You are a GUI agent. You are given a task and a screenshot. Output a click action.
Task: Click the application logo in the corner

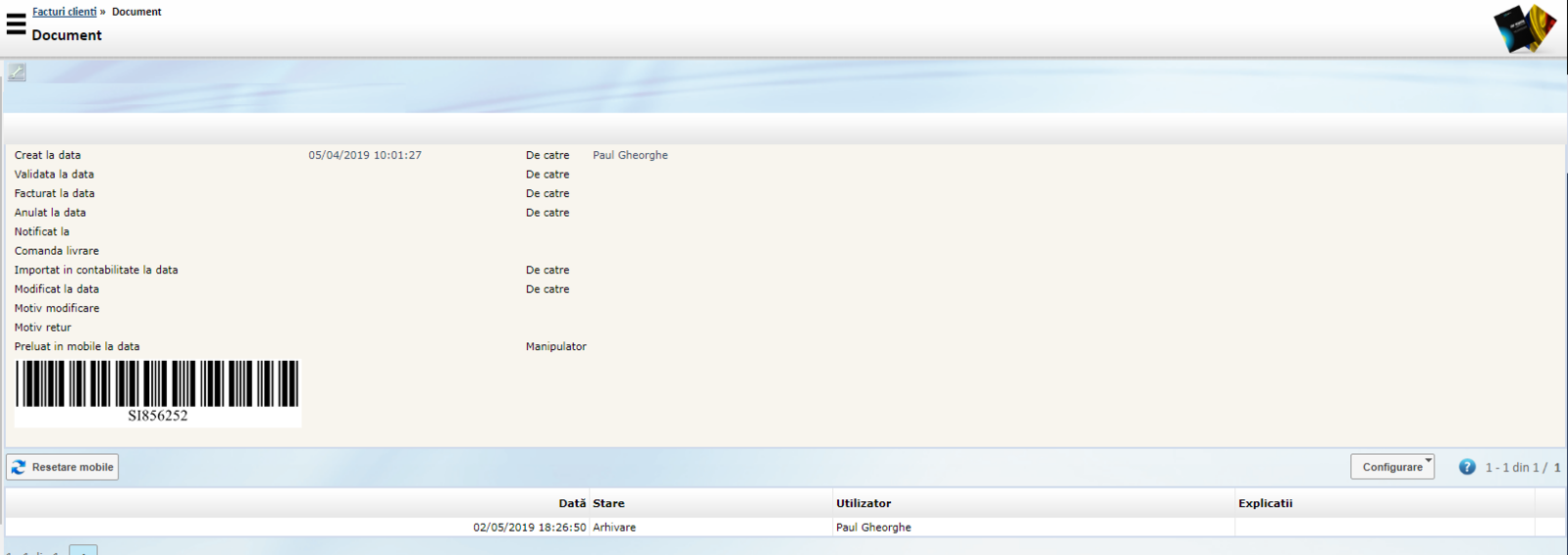coord(1524,27)
